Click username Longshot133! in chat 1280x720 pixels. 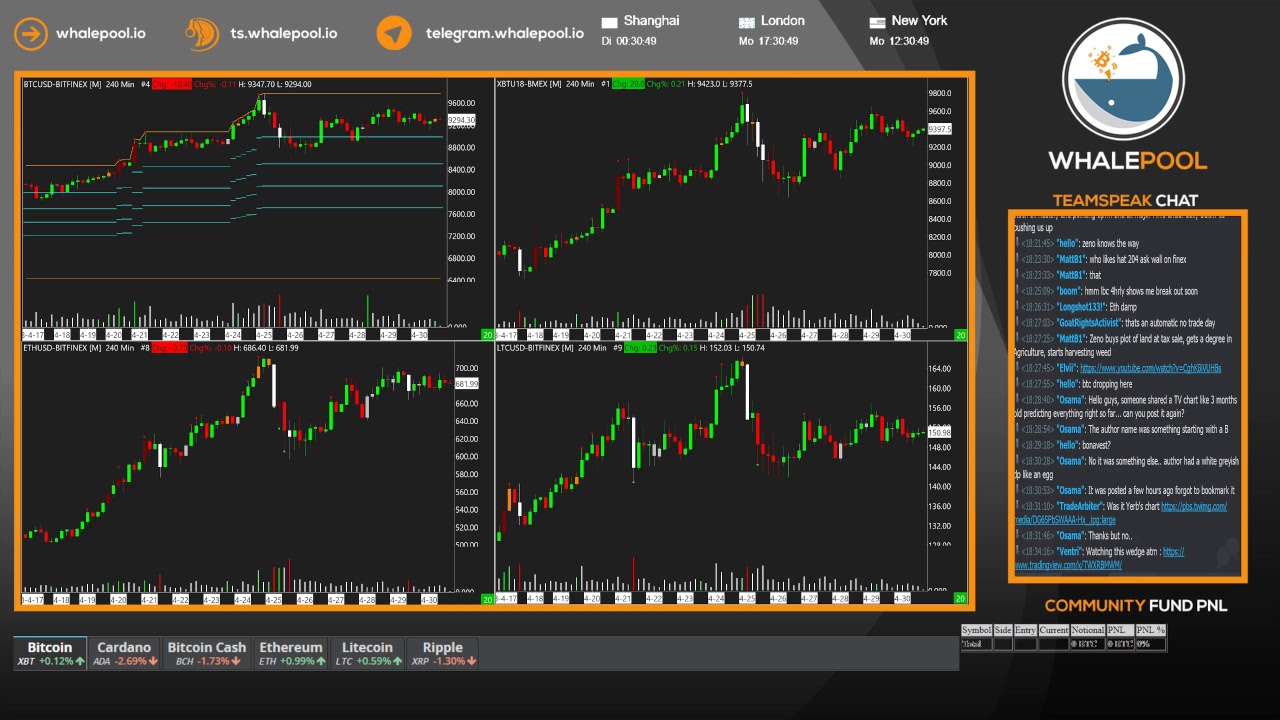tap(1082, 307)
